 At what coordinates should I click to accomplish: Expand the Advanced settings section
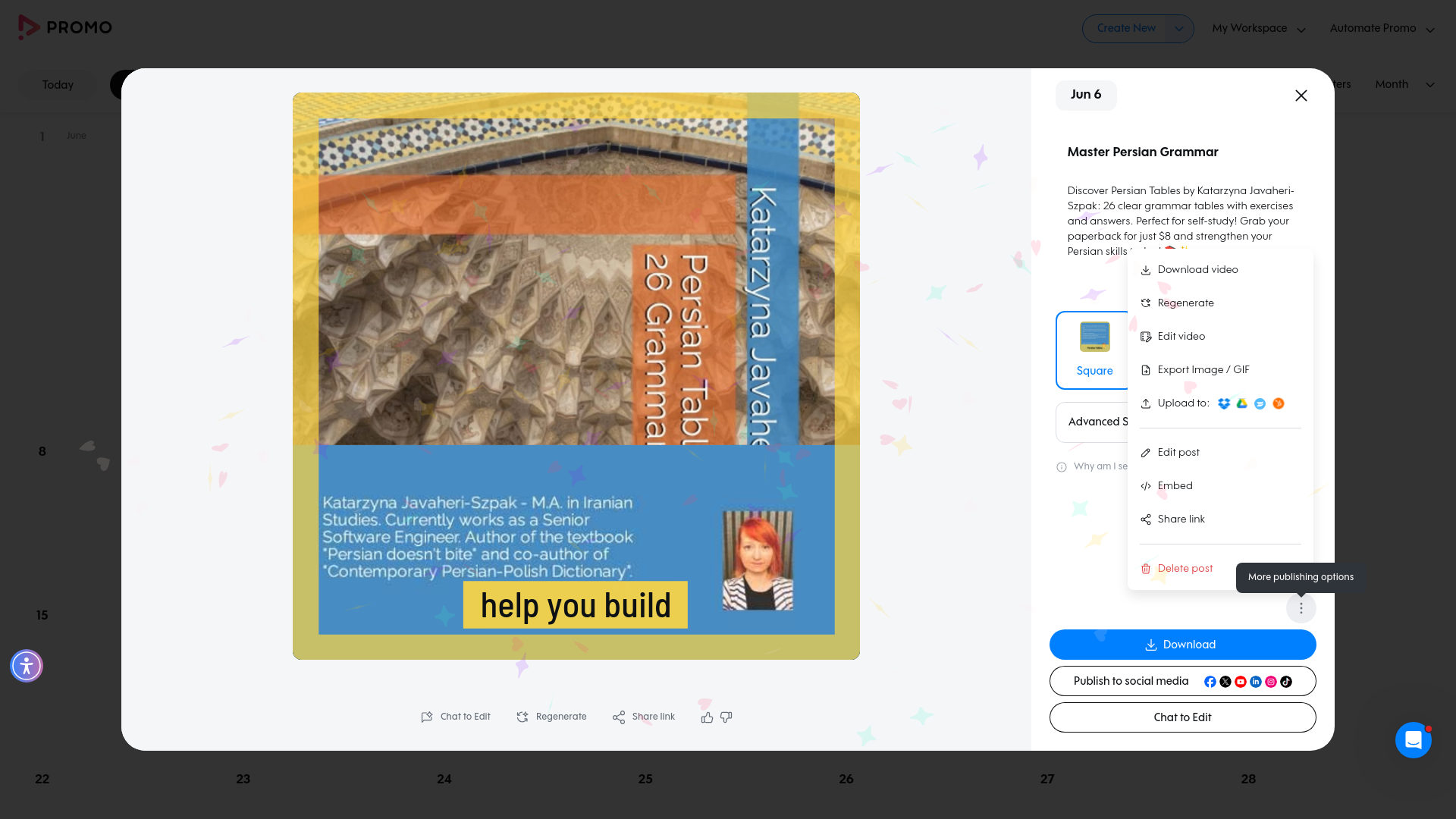tap(1092, 422)
